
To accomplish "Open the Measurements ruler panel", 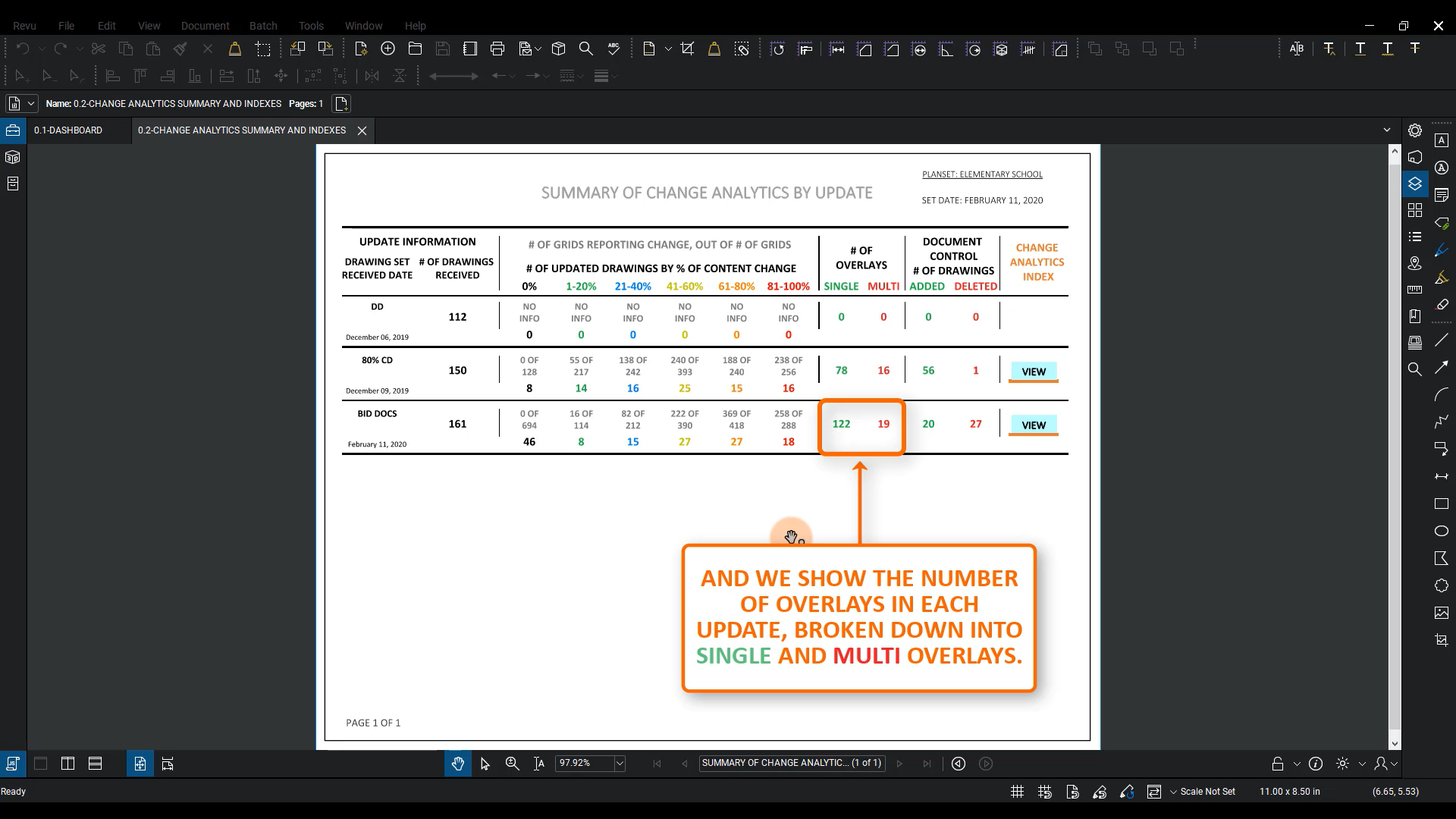I will point(1415,289).
